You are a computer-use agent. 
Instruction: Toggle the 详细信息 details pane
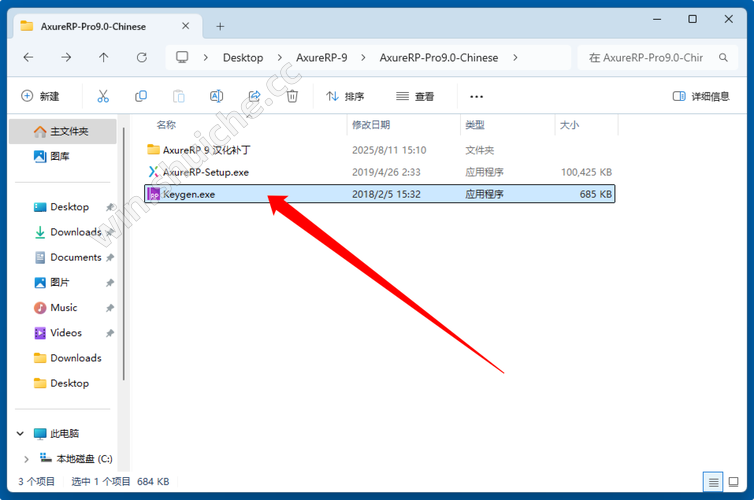coord(701,96)
